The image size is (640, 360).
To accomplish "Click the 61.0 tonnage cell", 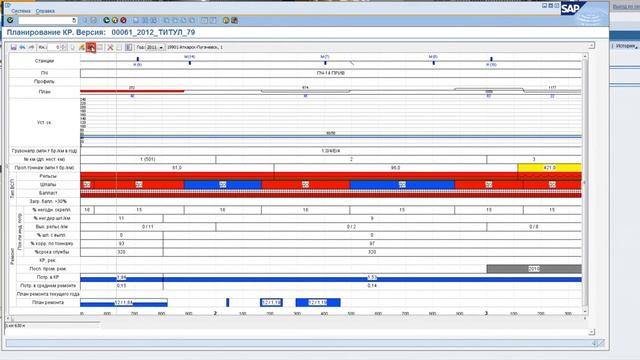I will (177, 168).
